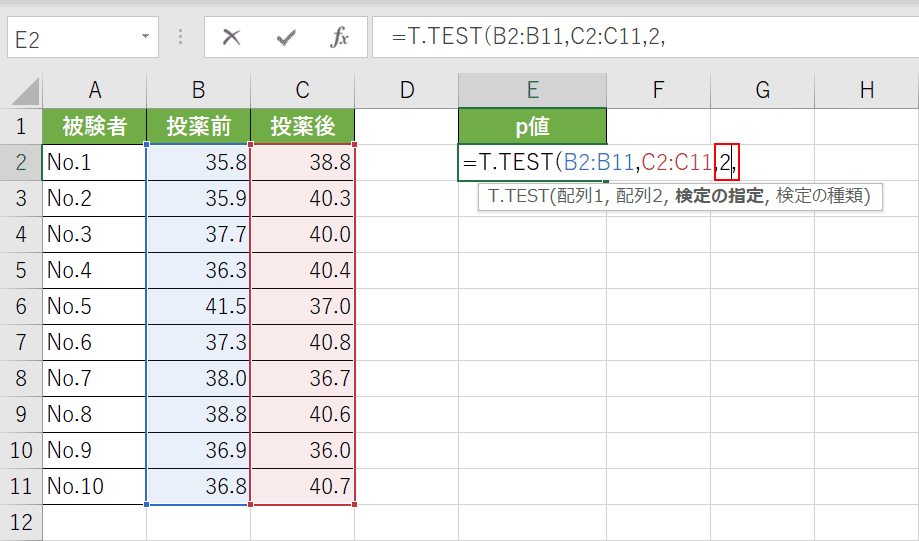Click the formula bar divider dots handle
The height and width of the screenshot is (541, 919).
pyautogui.click(x=181, y=37)
